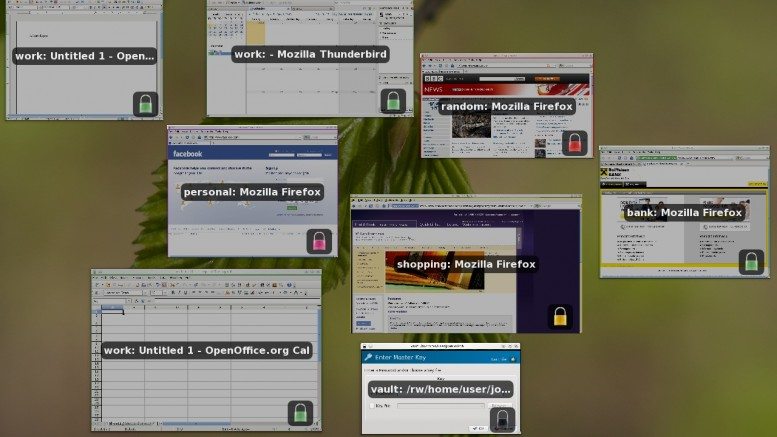The height and width of the screenshot is (437, 777).
Task: Select "bank: Mozilla Firefox" window label
Action: pyautogui.click(x=684, y=213)
